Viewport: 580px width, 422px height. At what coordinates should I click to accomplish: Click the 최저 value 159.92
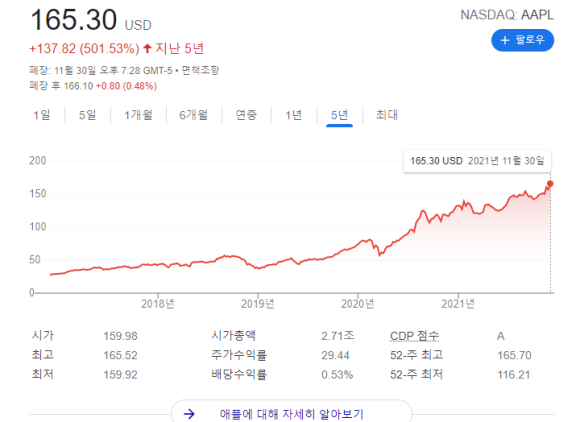tap(120, 375)
